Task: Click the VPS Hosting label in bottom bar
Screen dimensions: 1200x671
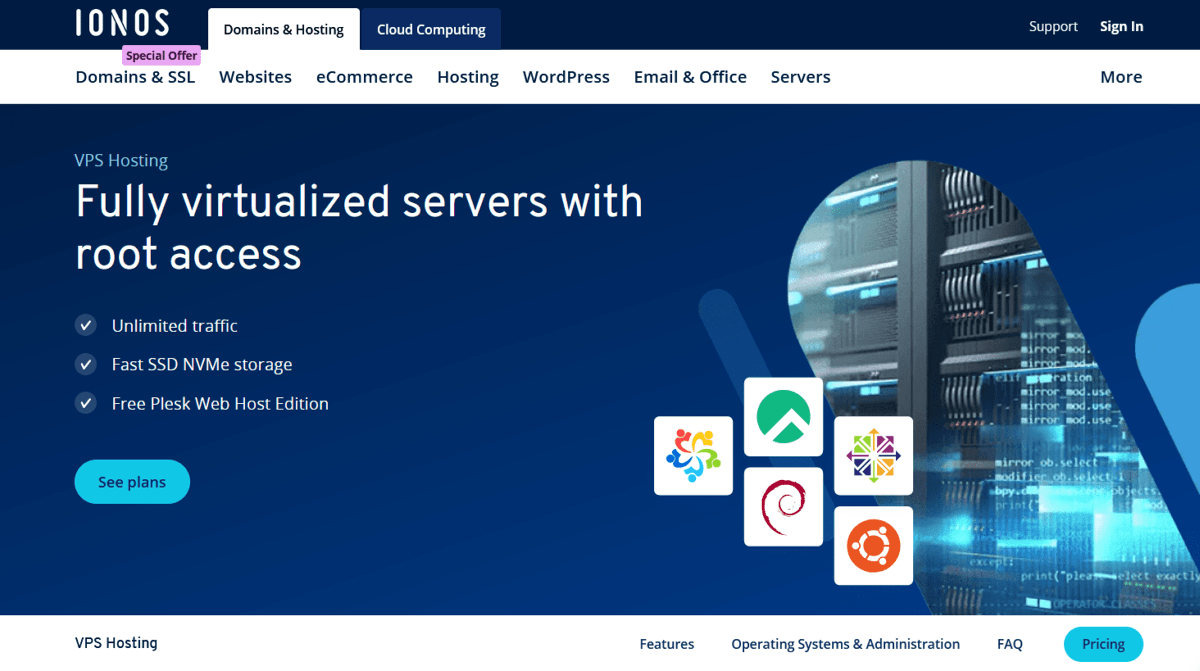Action: 116,643
